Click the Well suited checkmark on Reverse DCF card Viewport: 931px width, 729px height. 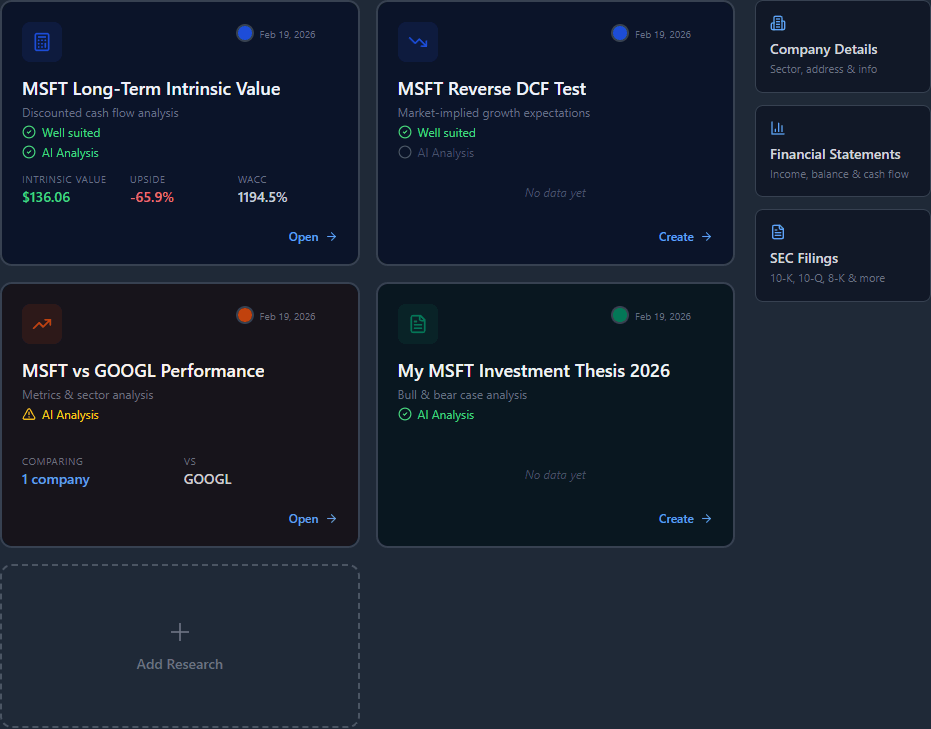click(405, 133)
